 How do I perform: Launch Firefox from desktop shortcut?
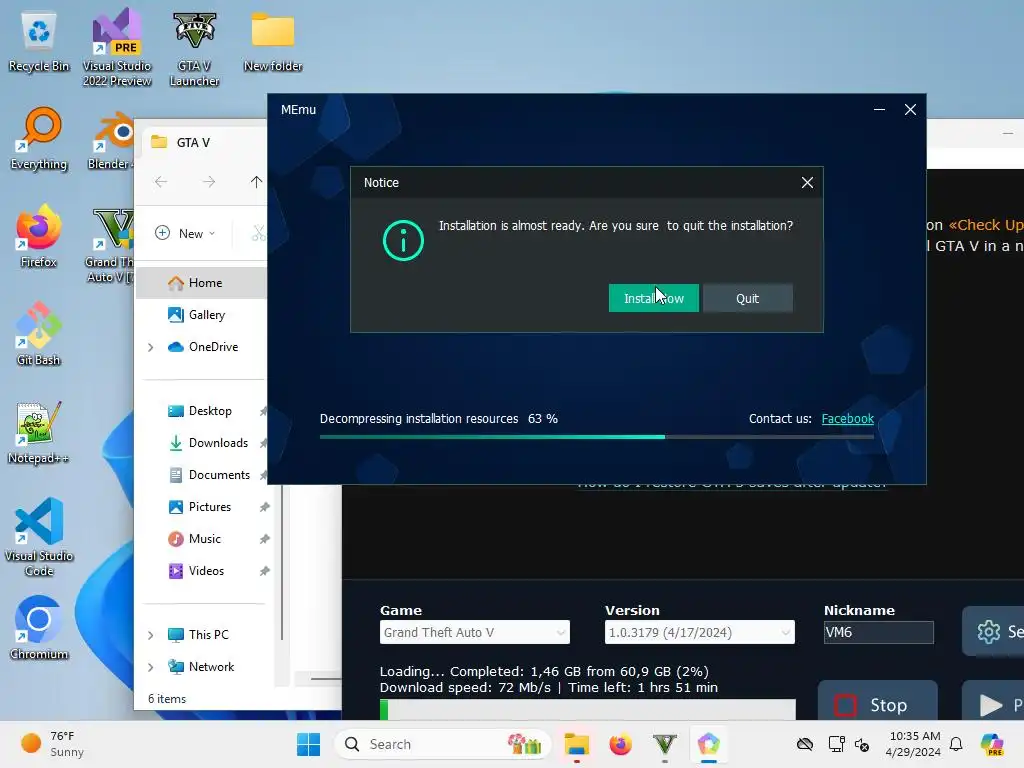[x=39, y=236]
